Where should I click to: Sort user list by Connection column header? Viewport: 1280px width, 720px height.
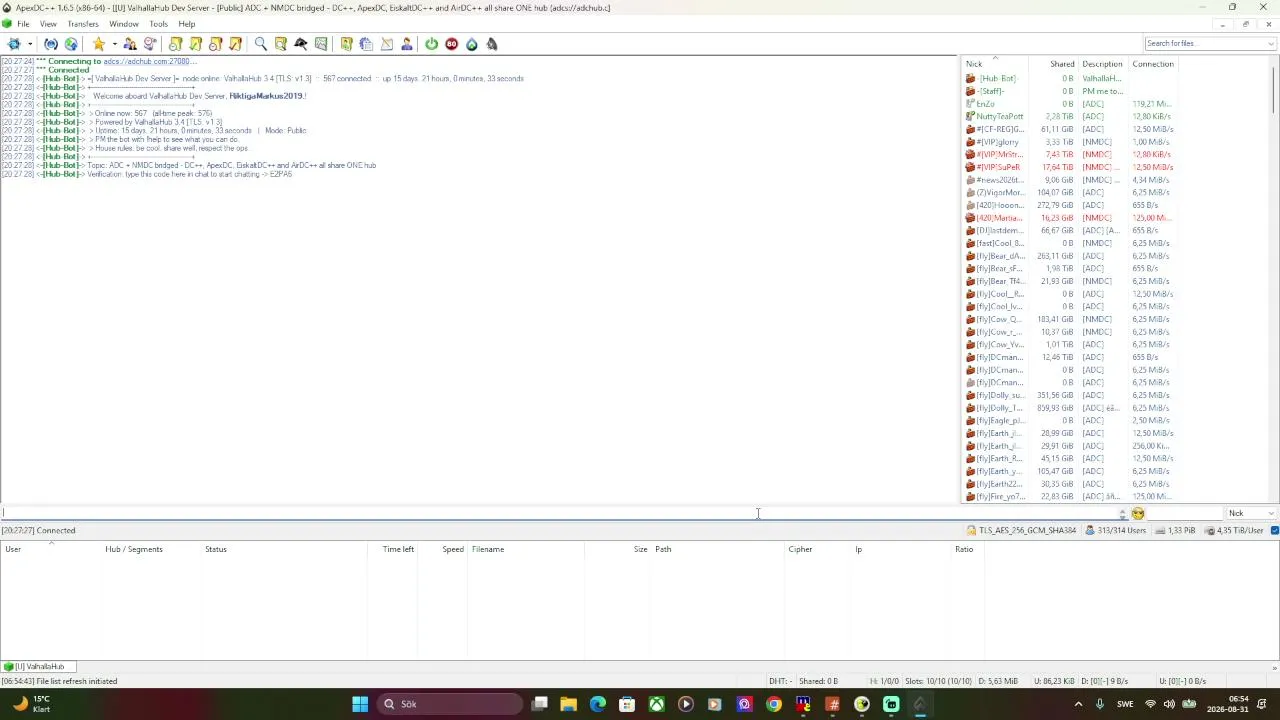click(1153, 64)
